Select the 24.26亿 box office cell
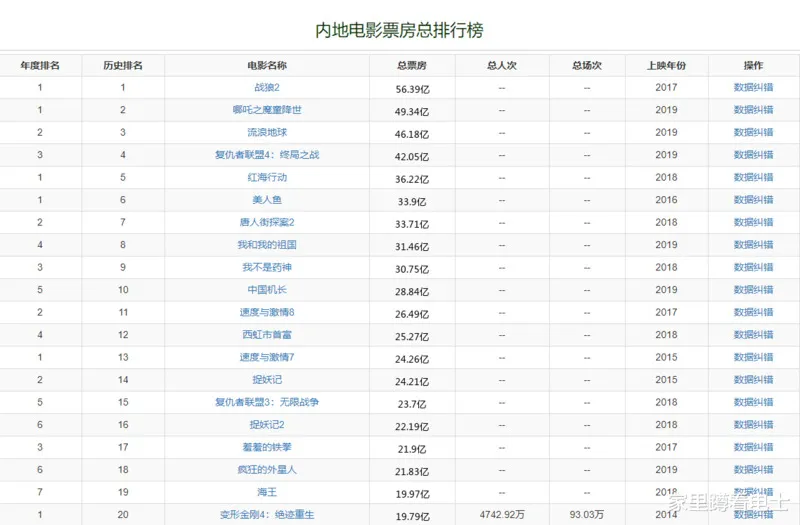800x525 pixels. [412, 359]
